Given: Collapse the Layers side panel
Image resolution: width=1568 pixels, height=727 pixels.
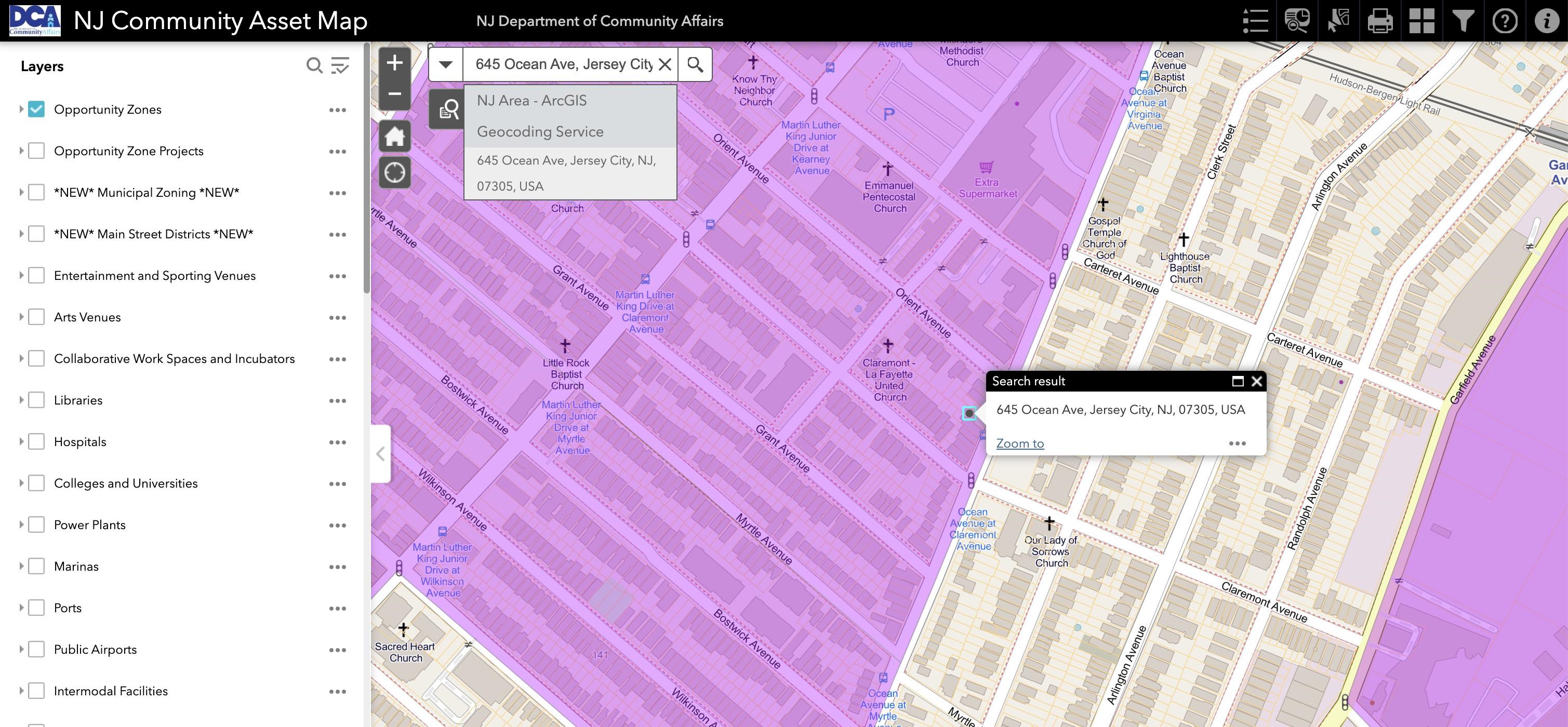Looking at the screenshot, I should 380,454.
